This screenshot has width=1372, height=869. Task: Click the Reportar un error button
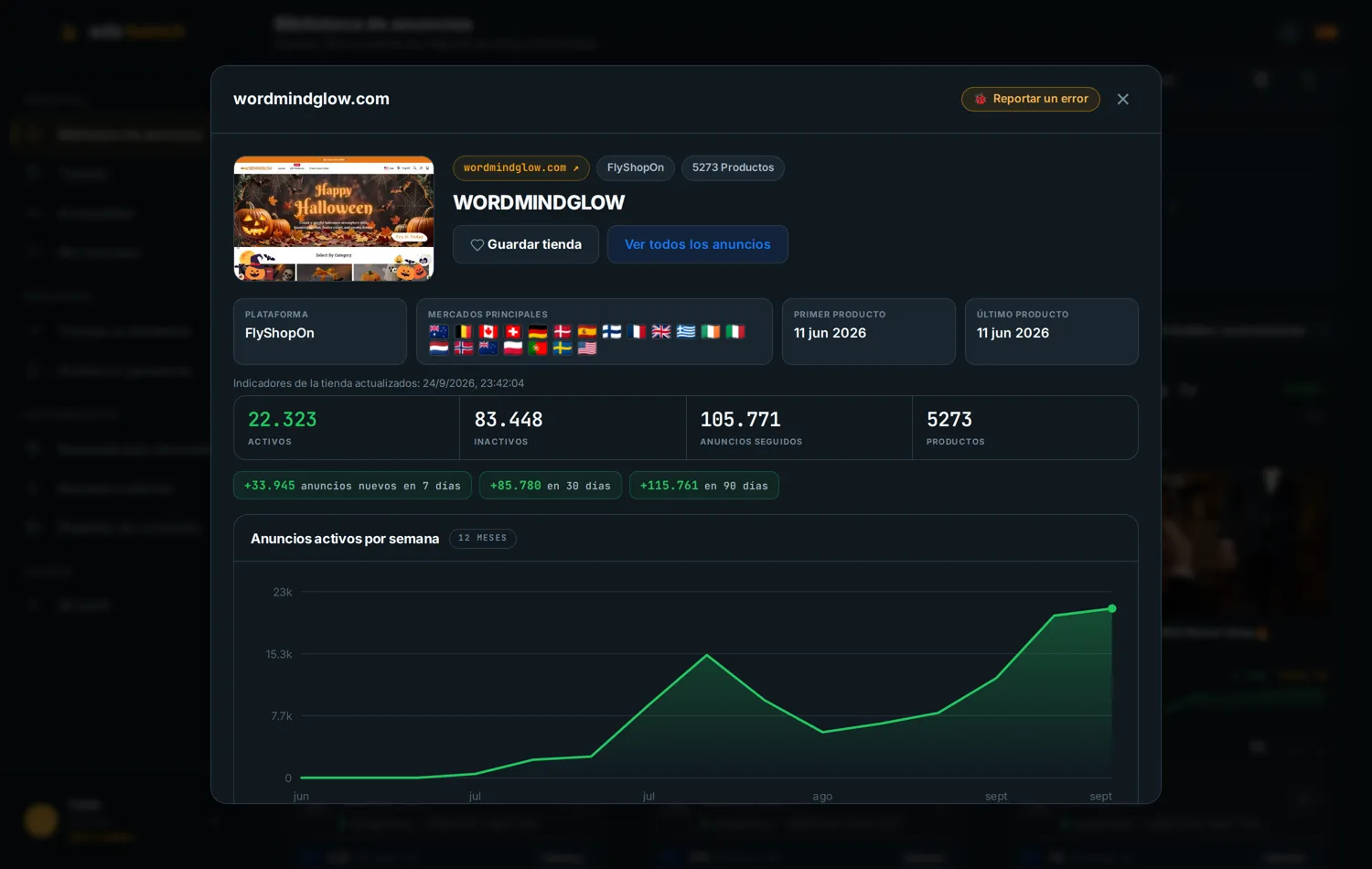1031,99
